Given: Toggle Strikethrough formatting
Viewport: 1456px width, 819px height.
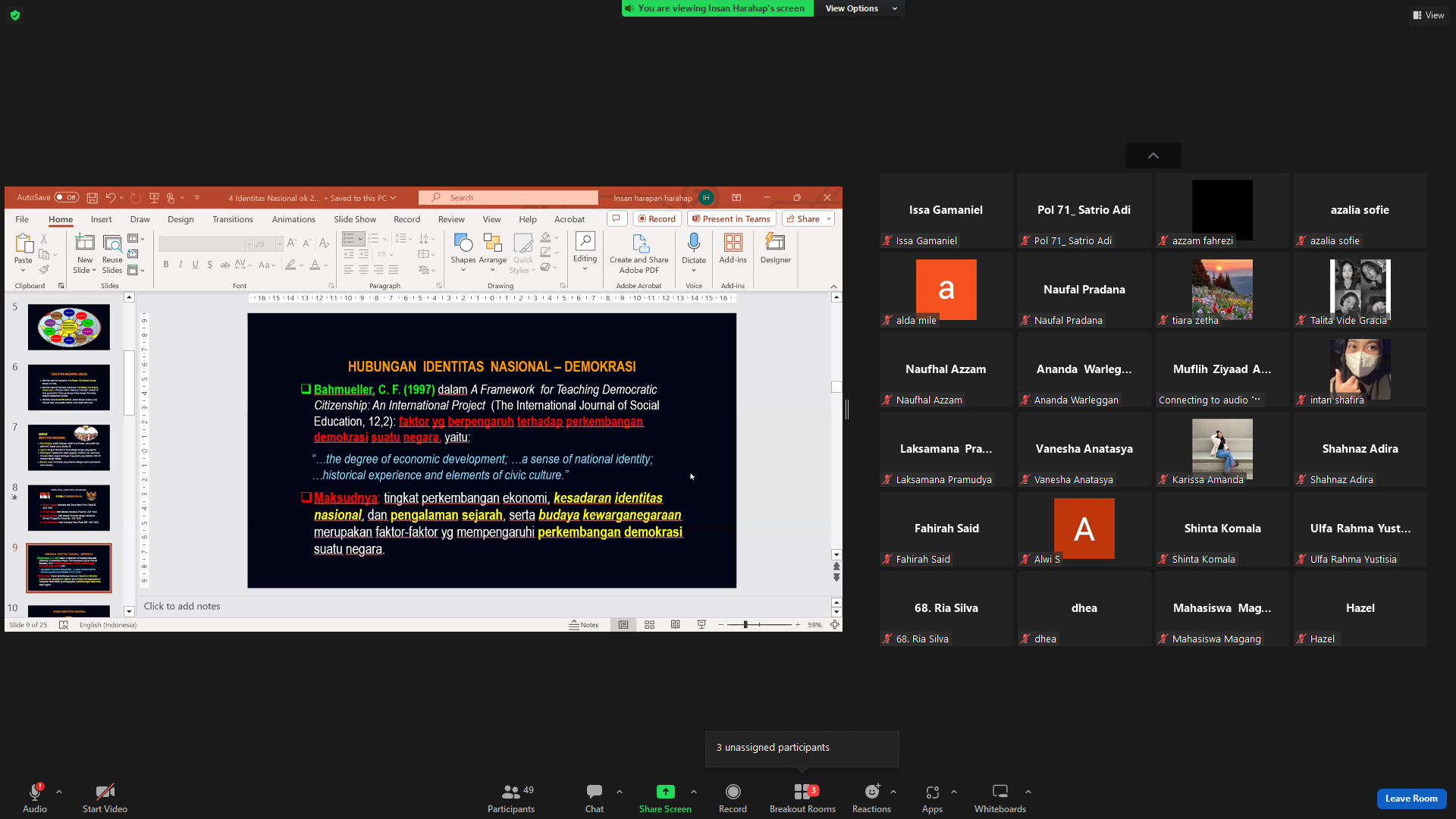Looking at the screenshot, I should tap(224, 265).
